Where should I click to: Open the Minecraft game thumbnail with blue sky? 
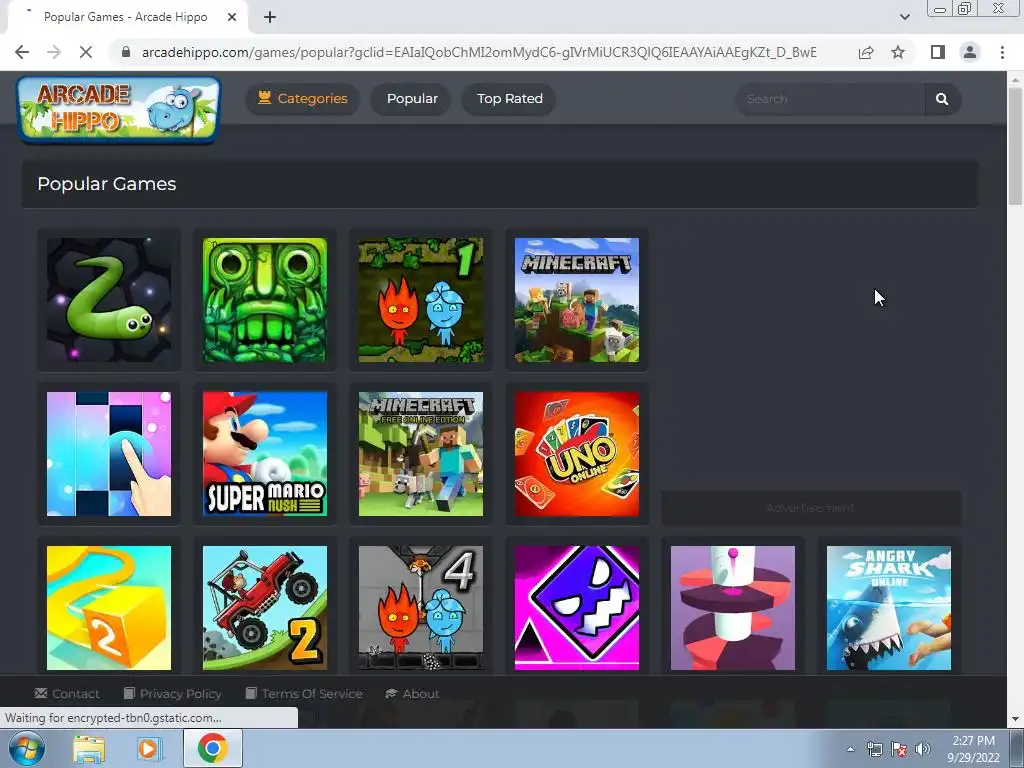pyautogui.click(x=577, y=300)
